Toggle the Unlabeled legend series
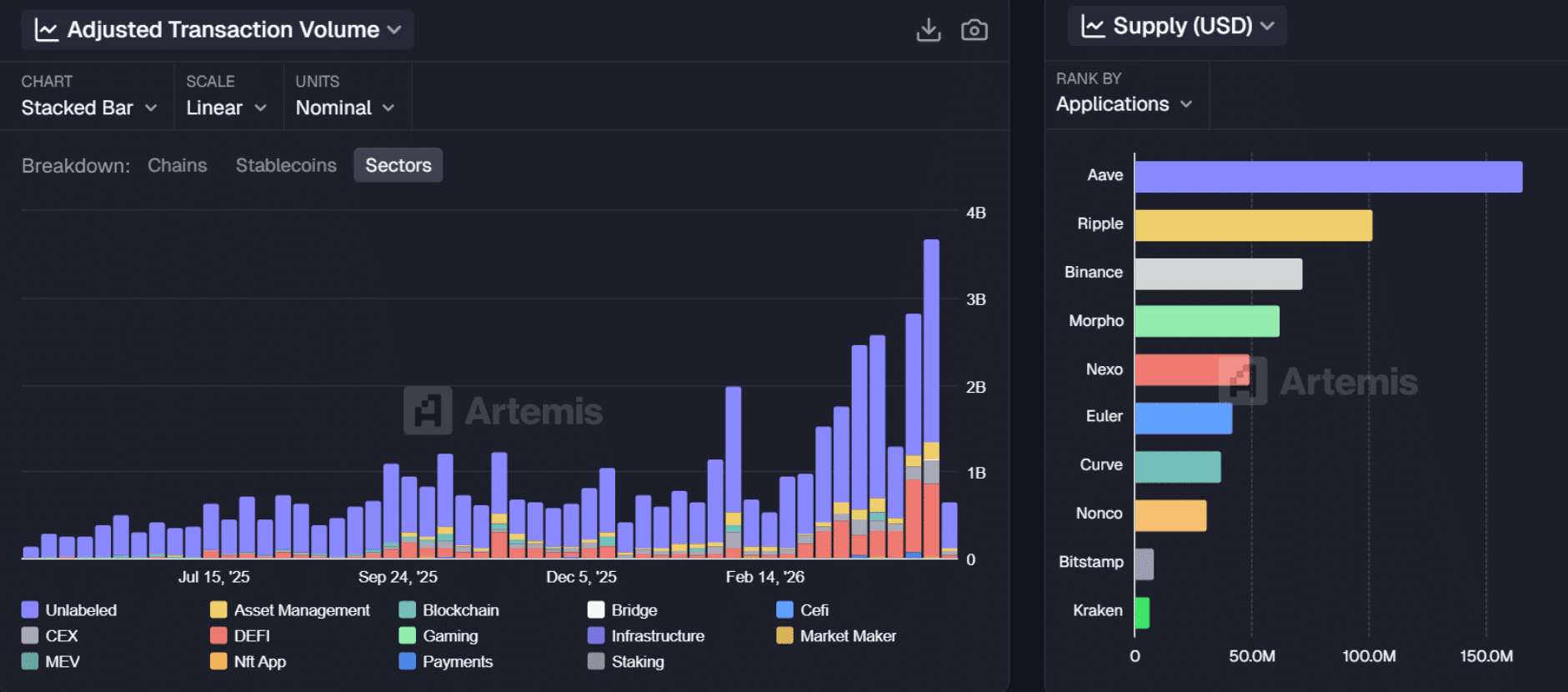Screen dimensions: 1568x692 [69, 609]
